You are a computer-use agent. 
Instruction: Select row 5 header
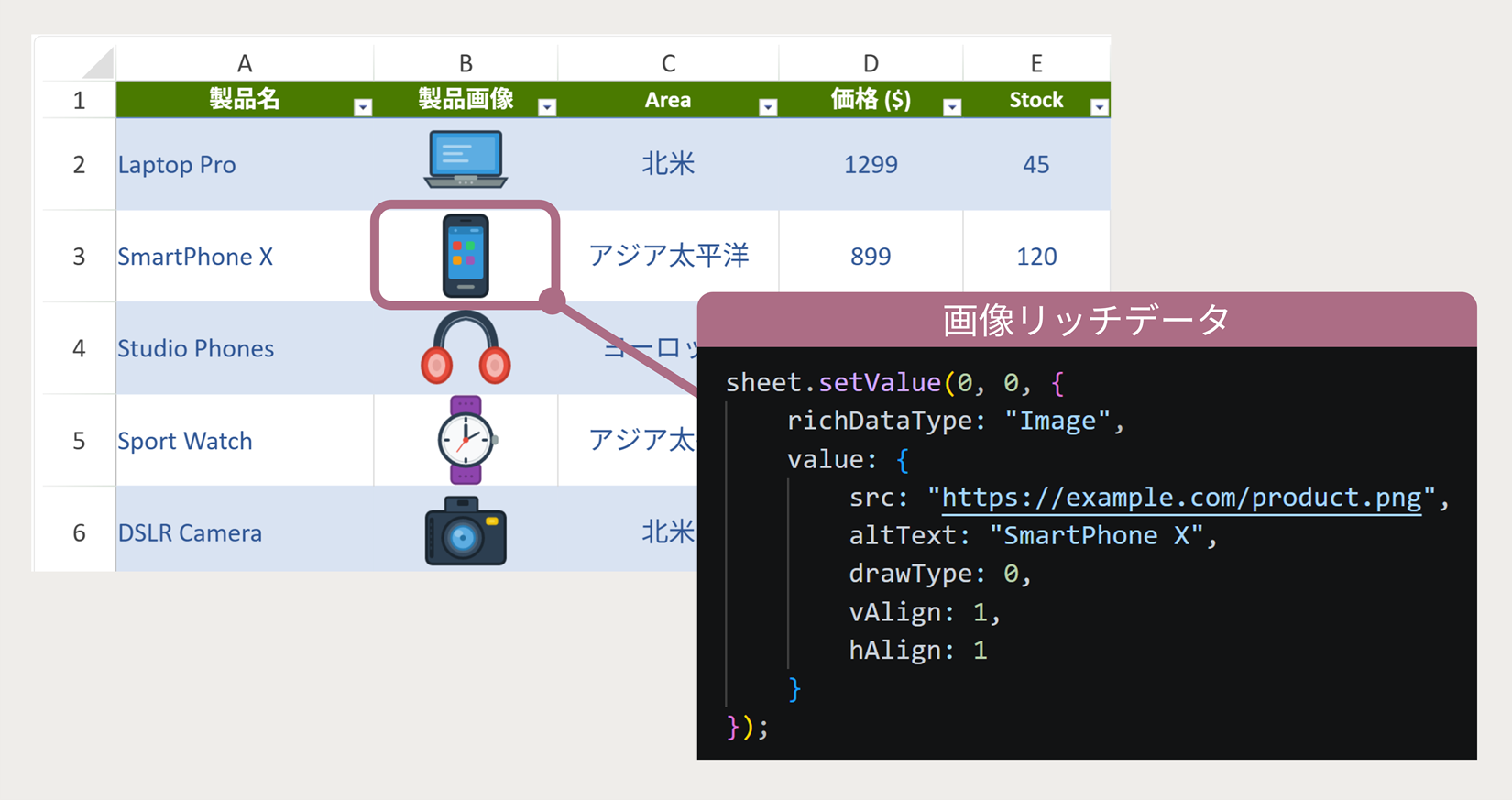[79, 440]
